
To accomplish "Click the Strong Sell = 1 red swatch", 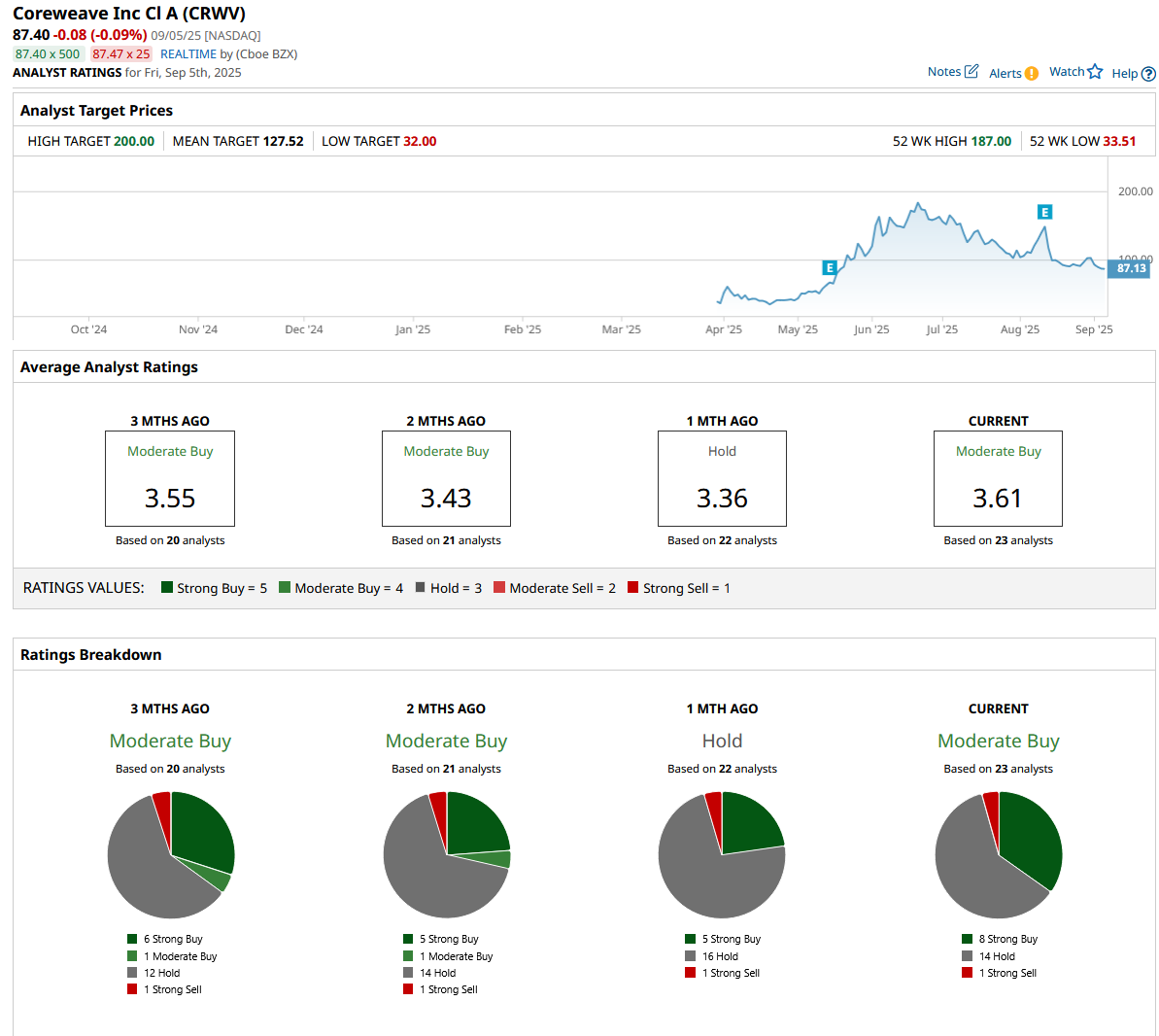I will 632,587.
